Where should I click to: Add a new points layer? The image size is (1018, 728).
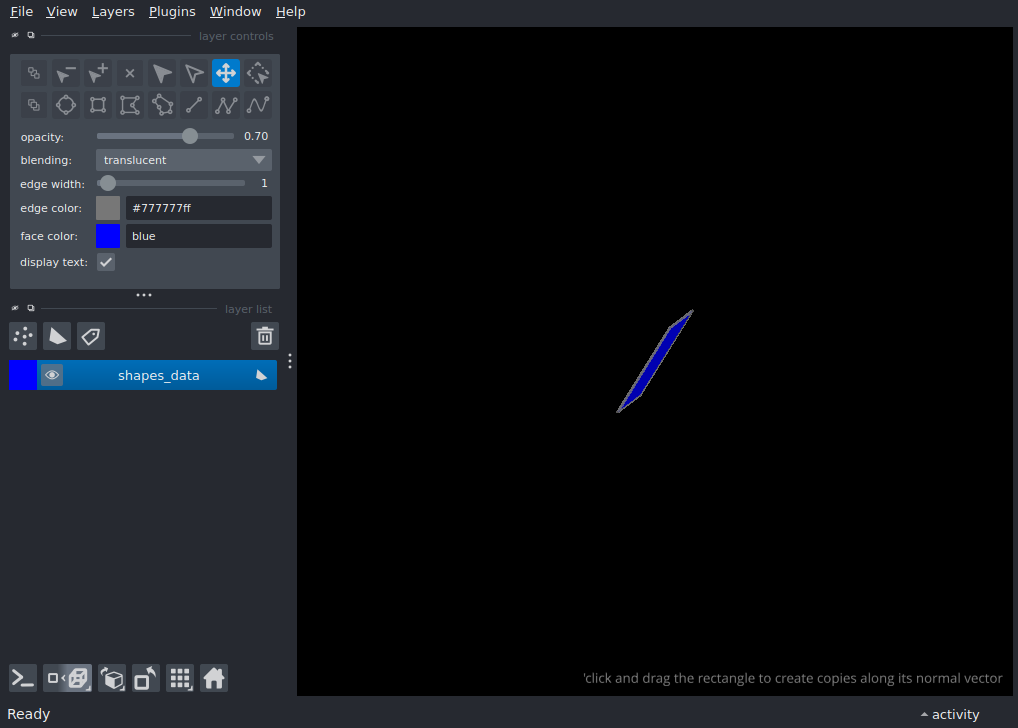(x=22, y=336)
